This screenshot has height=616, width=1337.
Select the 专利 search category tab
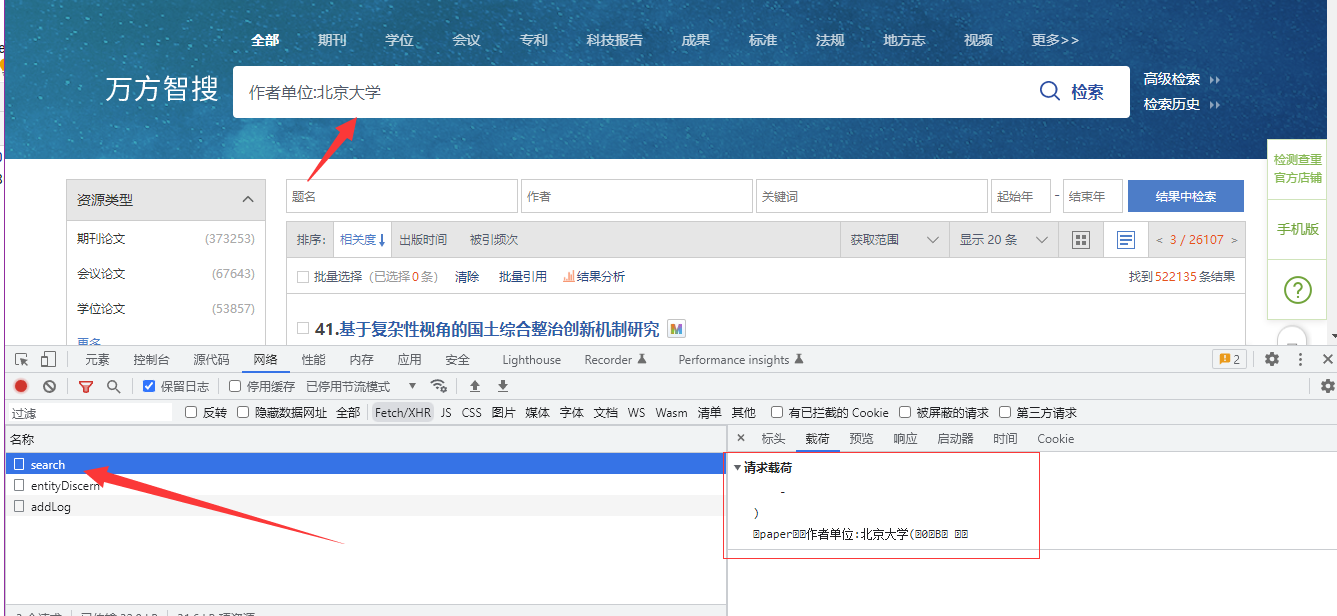click(x=534, y=40)
